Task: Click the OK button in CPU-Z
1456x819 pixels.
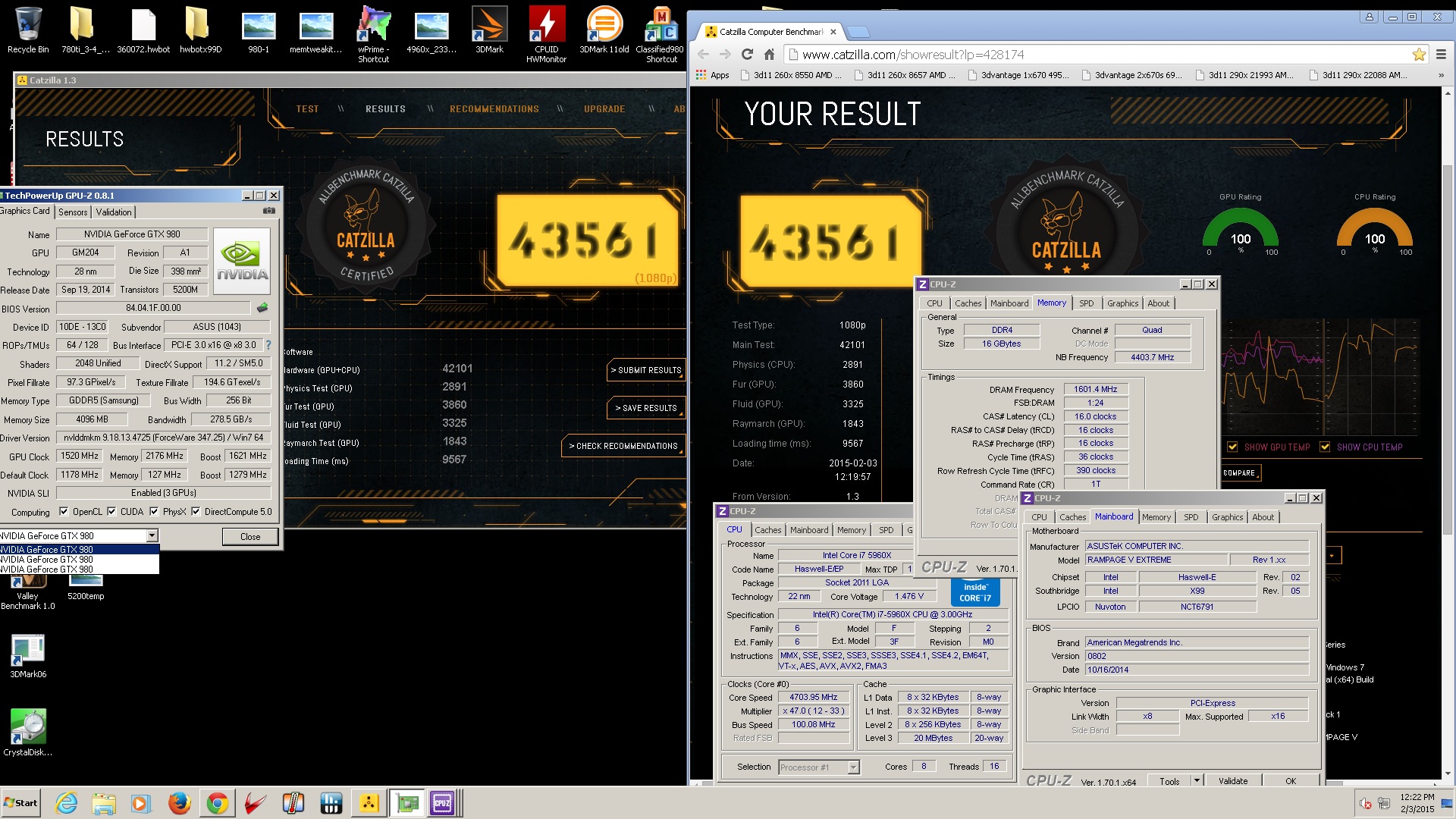Action: tap(1291, 781)
